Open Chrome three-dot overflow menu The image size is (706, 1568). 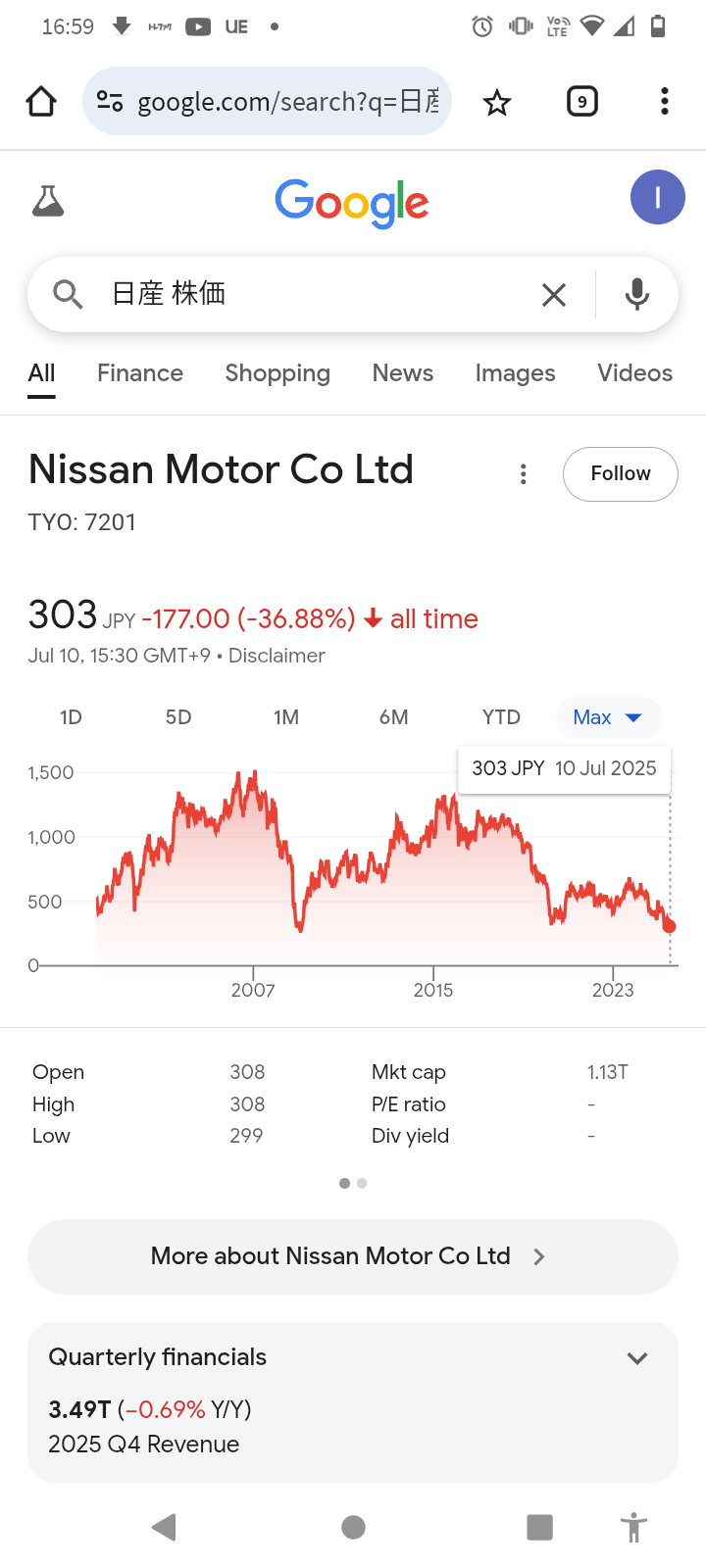(665, 102)
